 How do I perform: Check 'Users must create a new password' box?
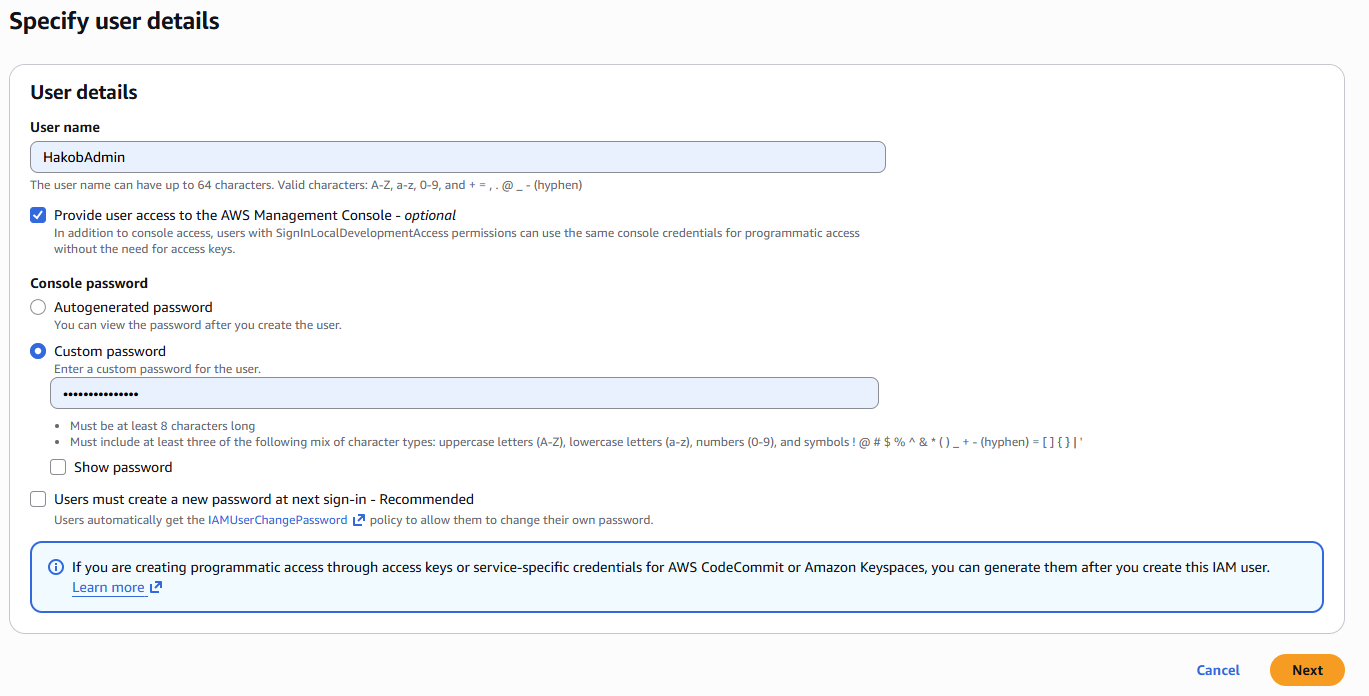38,499
